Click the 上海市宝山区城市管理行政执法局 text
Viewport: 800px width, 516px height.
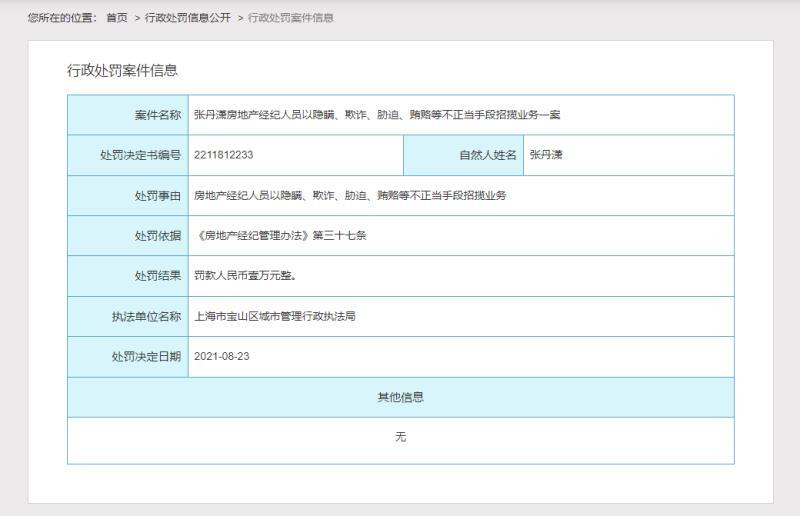pos(275,317)
